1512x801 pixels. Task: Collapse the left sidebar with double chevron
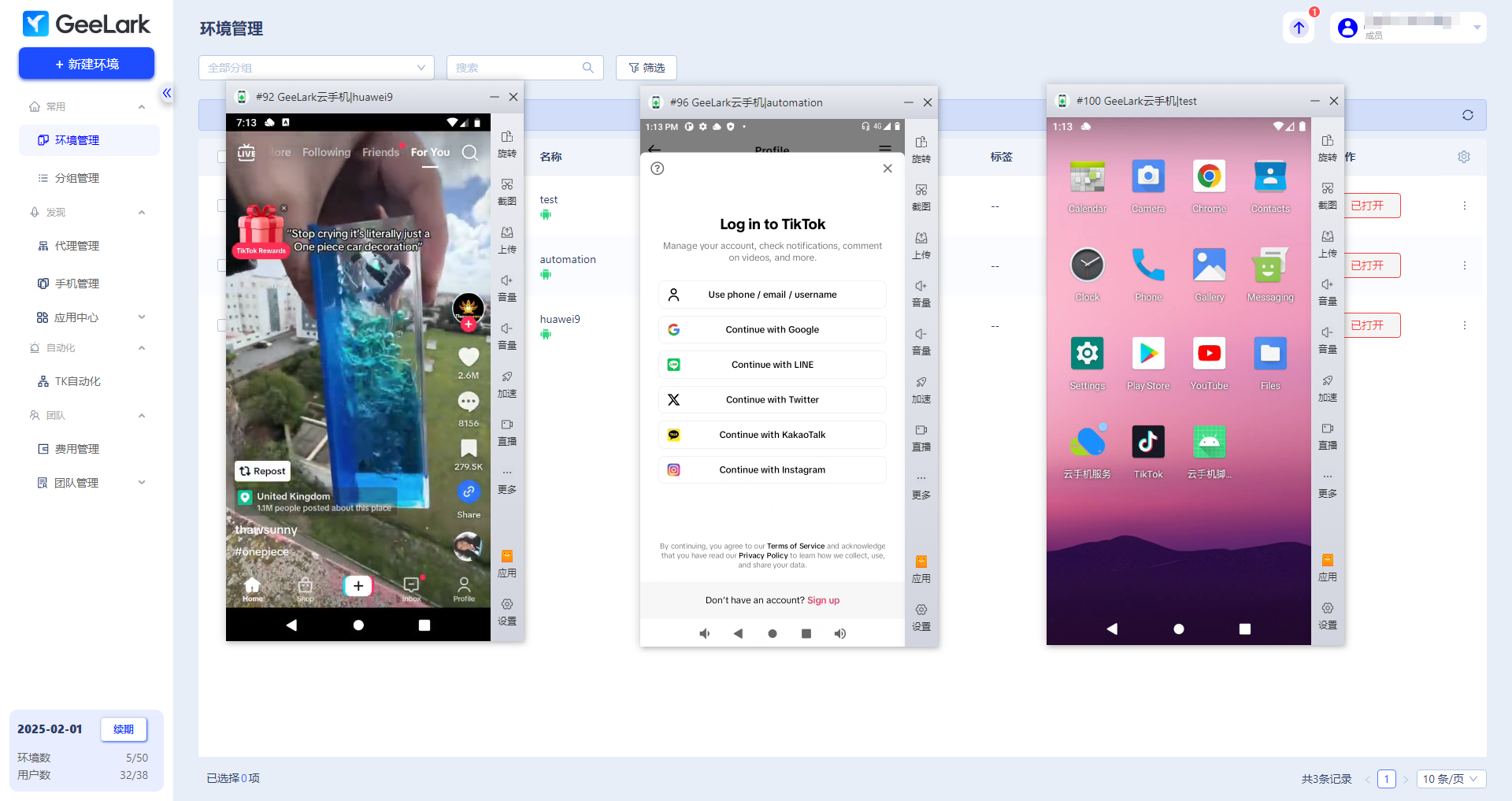[x=167, y=93]
